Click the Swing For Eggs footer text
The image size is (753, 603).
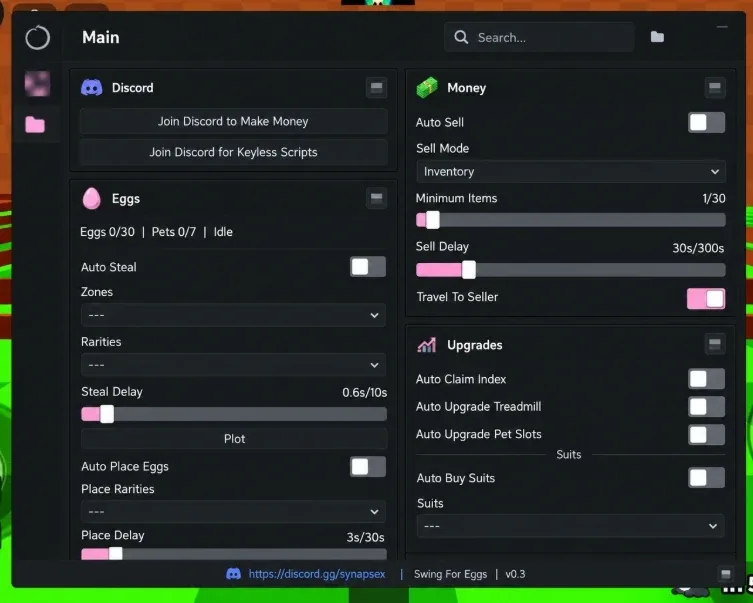tap(450, 574)
